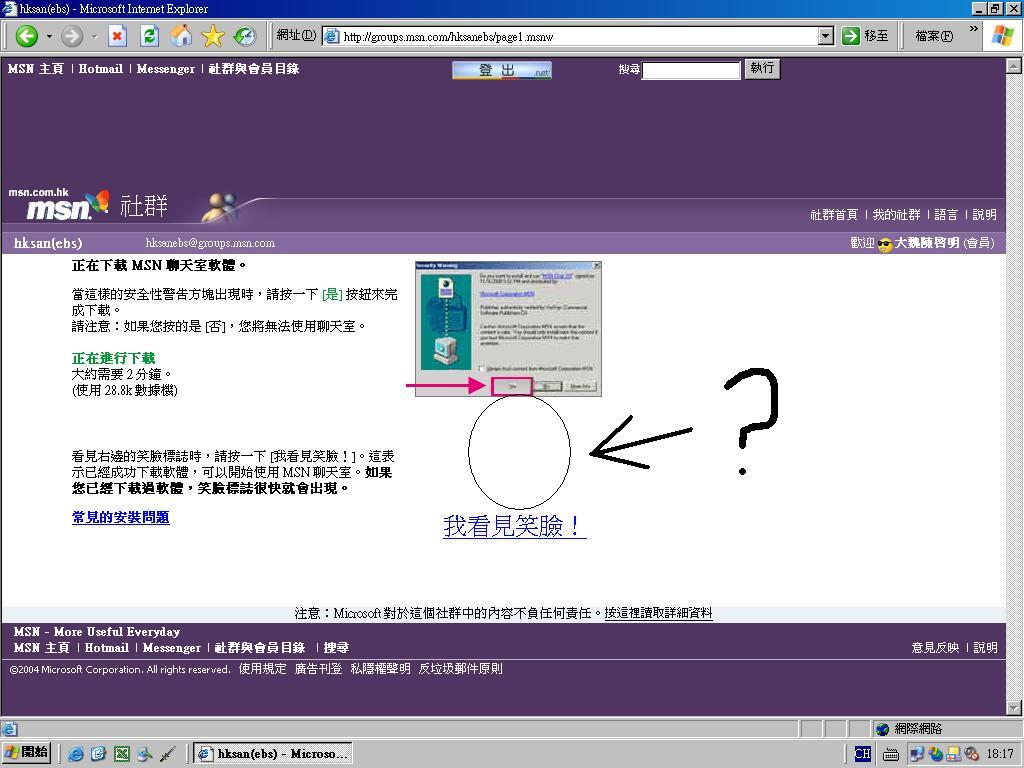Focus the 搜尋 search text box
This screenshot has width=1024, height=768.
(x=691, y=70)
